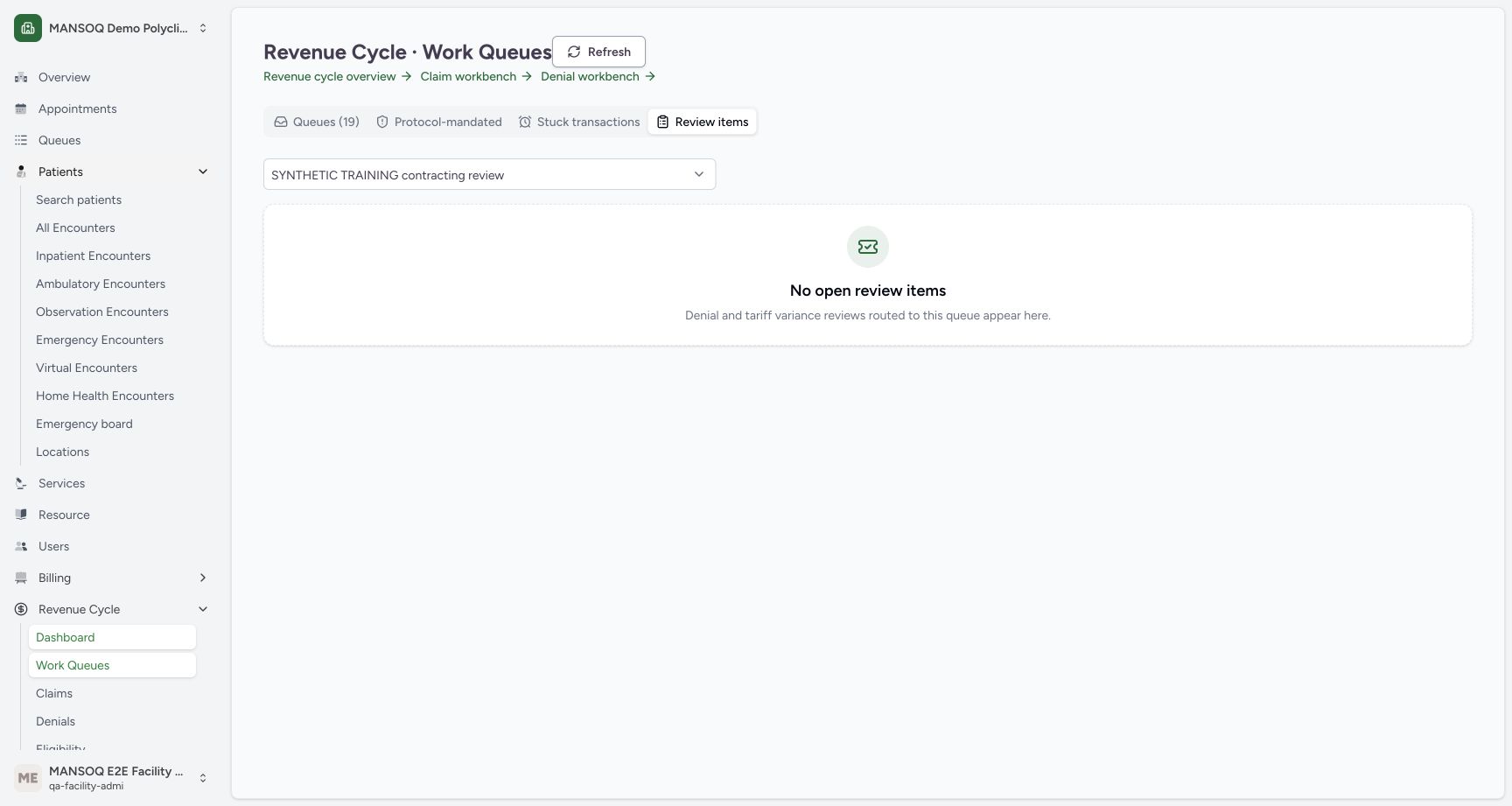Click the empty-state ticket icon
Viewport: 1512px width, 806px height.
pos(868,247)
